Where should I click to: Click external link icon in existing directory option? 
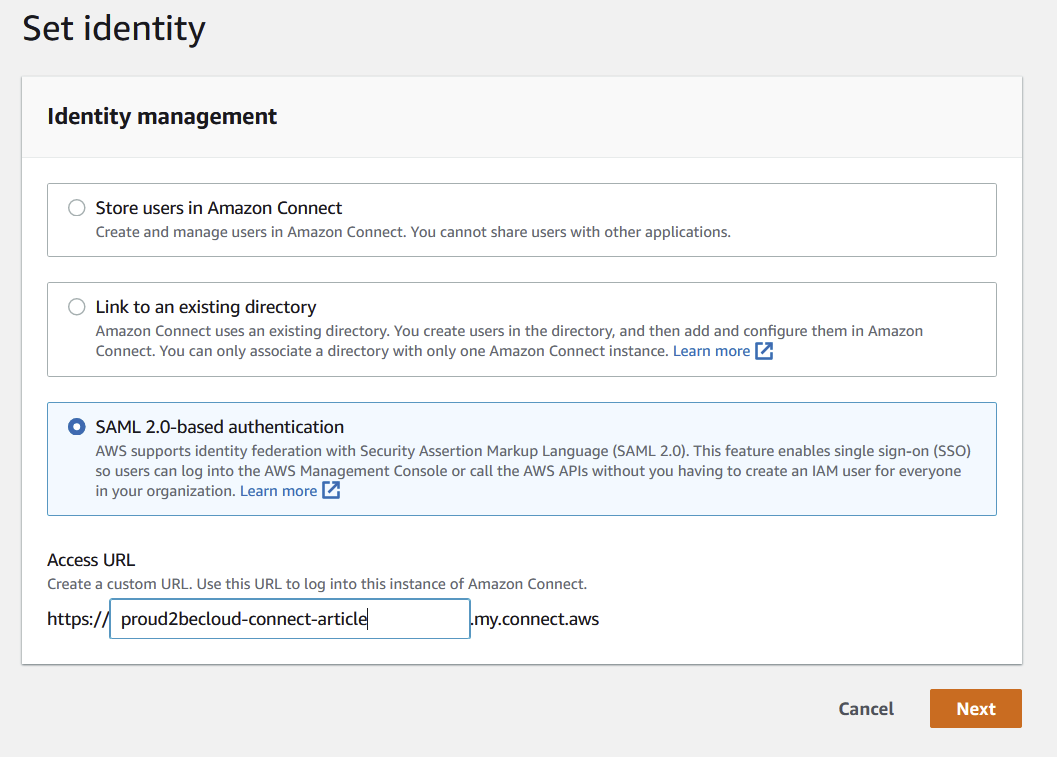(x=764, y=351)
